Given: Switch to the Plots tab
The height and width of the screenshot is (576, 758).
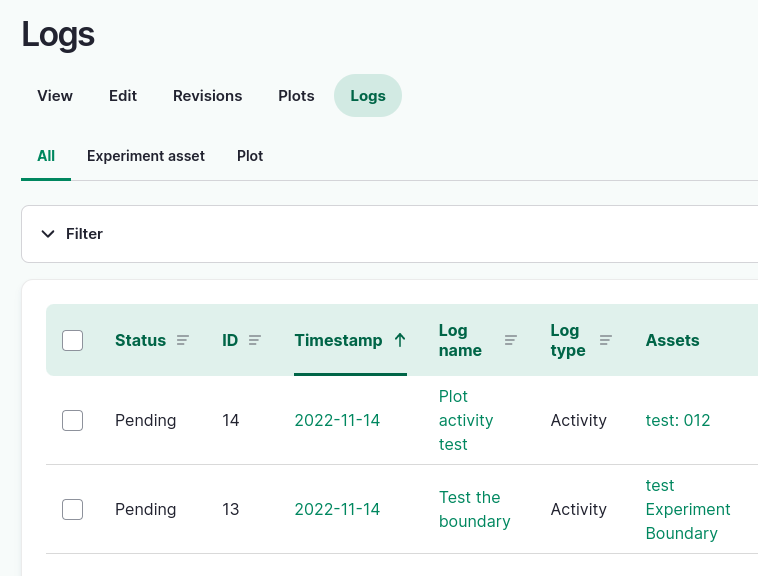Looking at the screenshot, I should 296,96.
